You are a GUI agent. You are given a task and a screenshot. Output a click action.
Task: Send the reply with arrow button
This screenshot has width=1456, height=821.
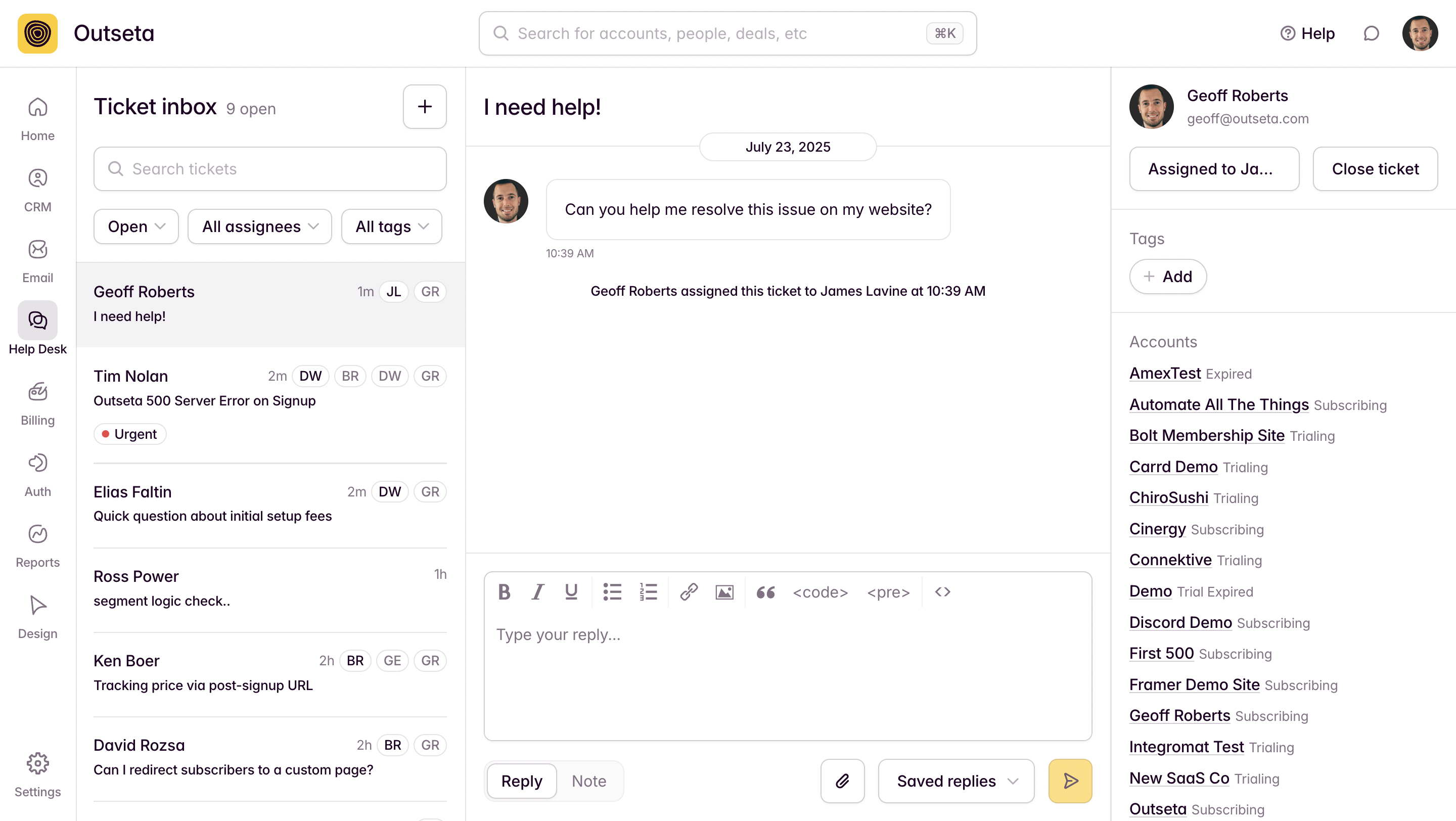1070,781
